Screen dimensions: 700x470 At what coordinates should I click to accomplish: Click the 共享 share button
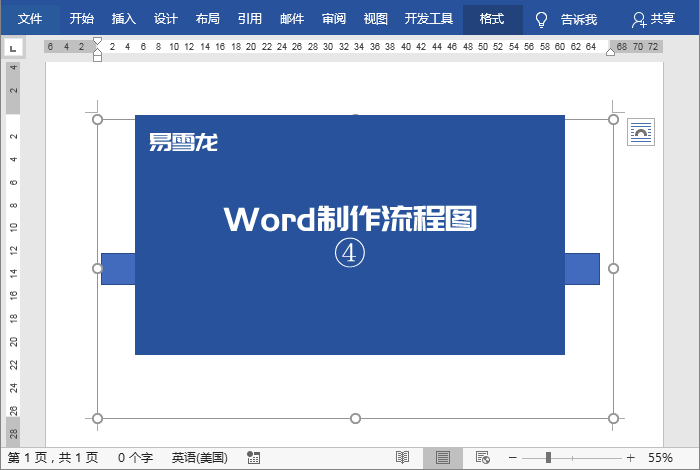[653, 19]
